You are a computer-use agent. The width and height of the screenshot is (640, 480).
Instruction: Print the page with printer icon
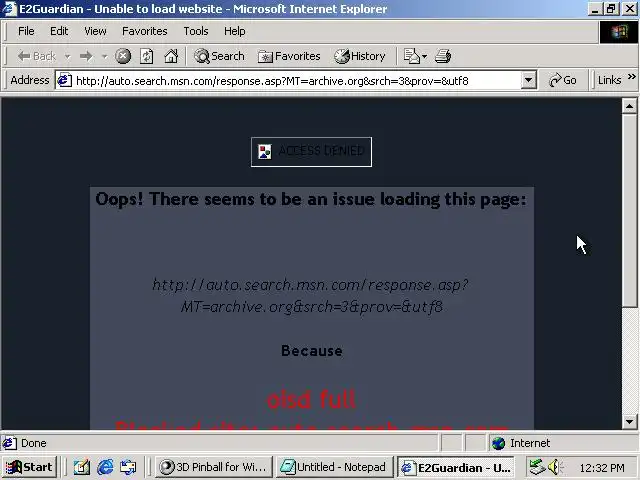pos(443,56)
